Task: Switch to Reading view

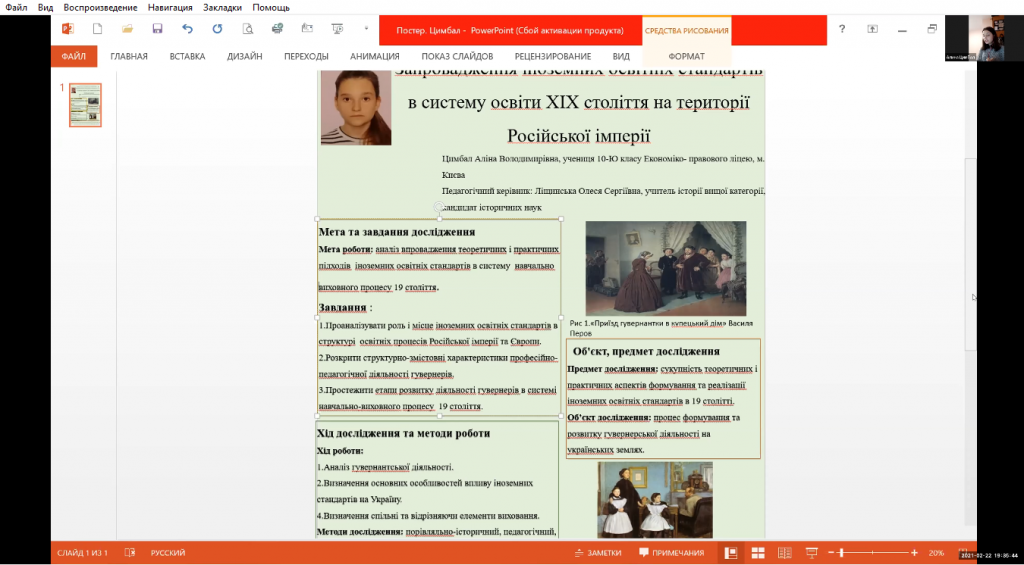Action: click(x=784, y=553)
